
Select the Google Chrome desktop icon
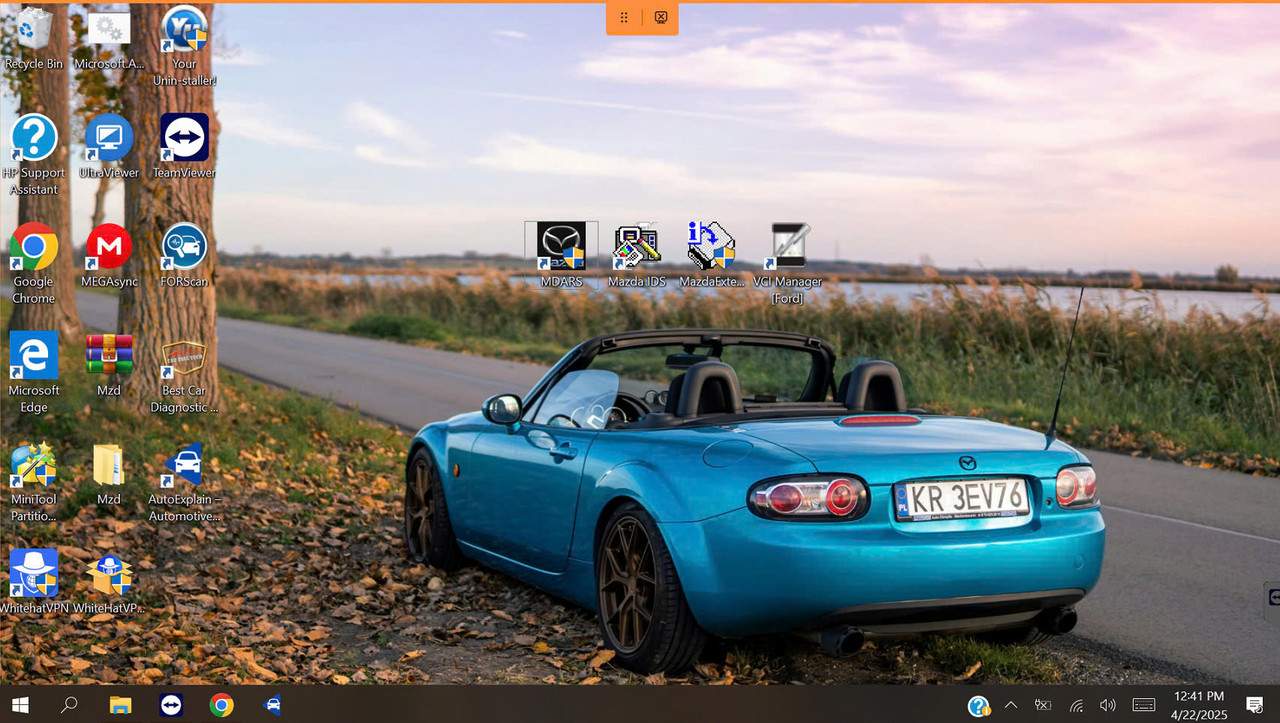click(x=34, y=264)
